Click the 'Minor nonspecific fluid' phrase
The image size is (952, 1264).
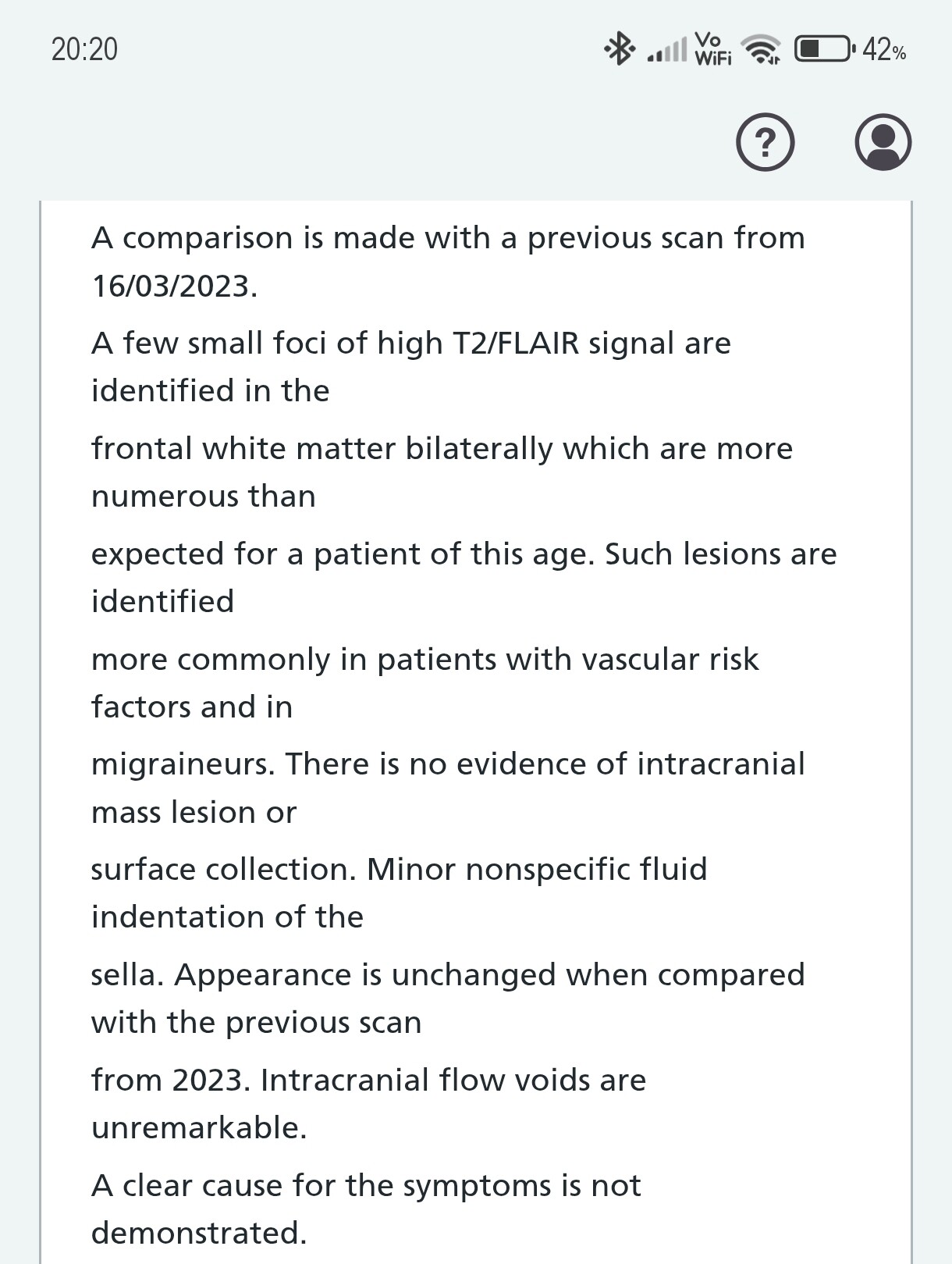536,870
